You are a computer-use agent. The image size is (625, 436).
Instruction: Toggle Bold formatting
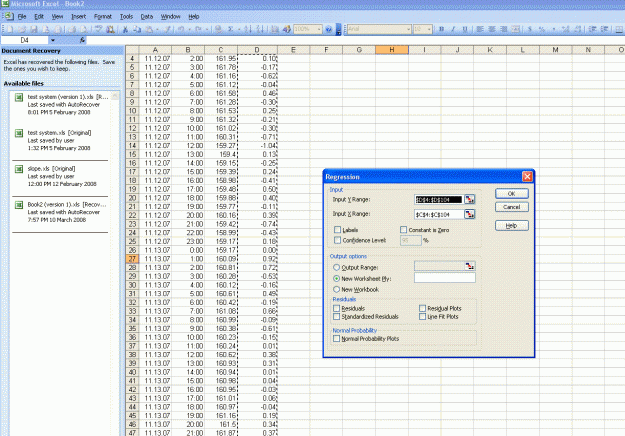tap(441, 29)
